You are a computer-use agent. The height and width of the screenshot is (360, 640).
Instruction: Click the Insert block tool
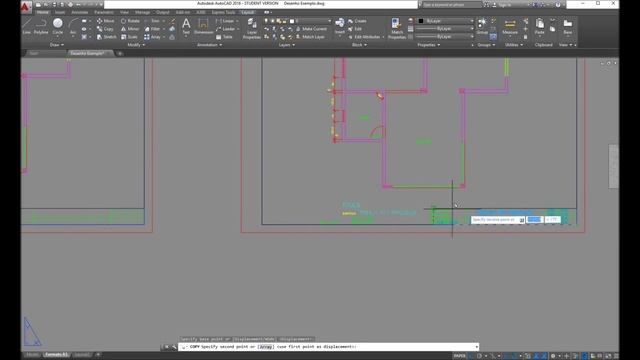(340, 26)
